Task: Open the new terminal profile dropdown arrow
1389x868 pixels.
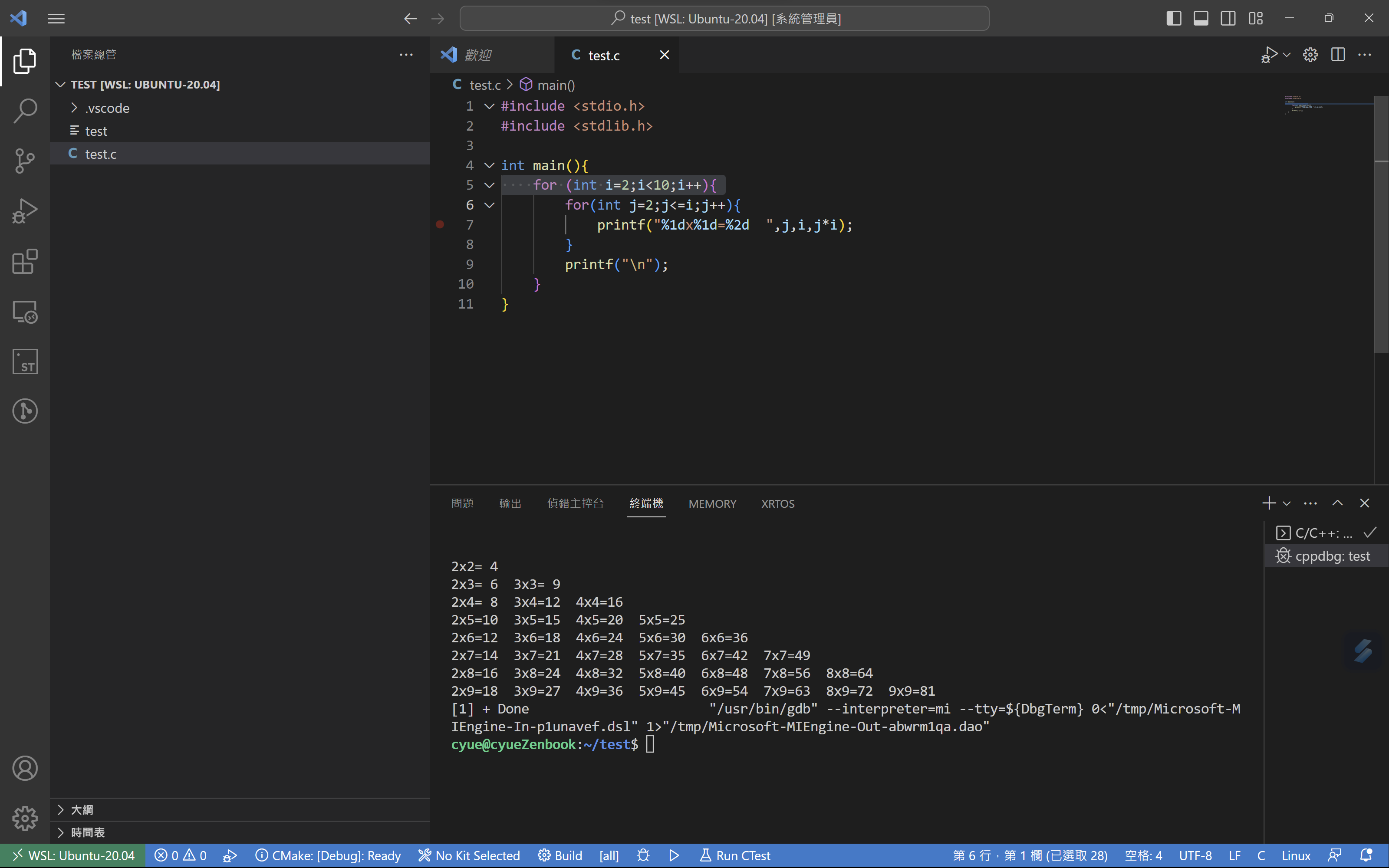Action: [1287, 503]
